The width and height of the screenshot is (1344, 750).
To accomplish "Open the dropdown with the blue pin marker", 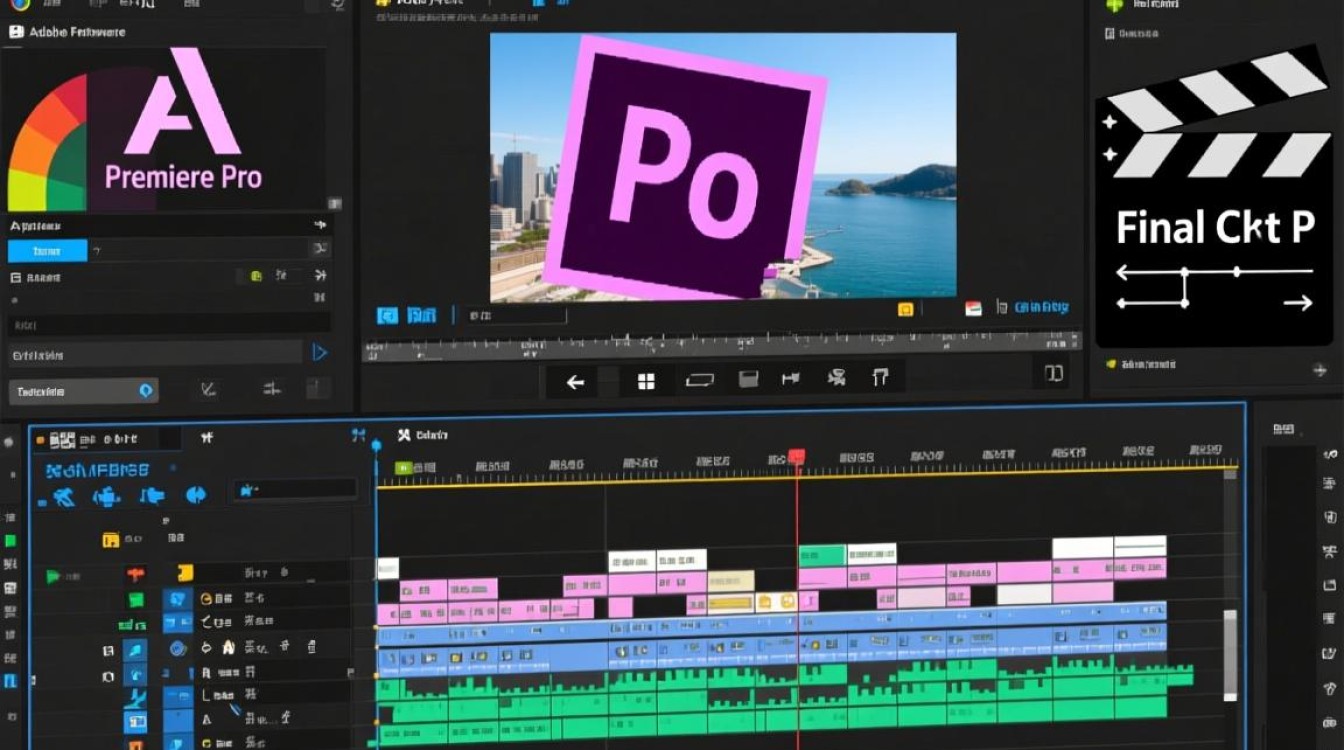I will point(84,391).
